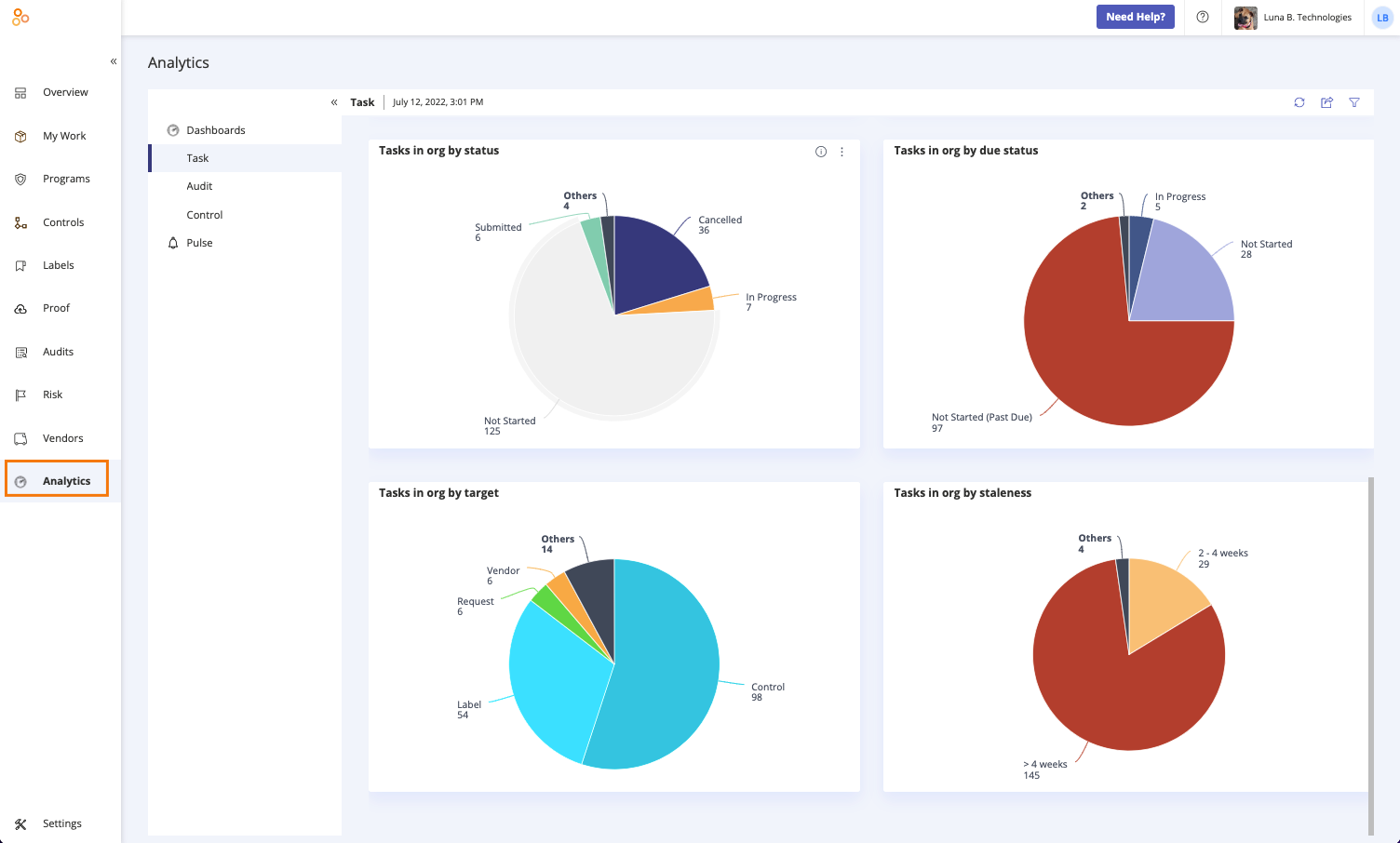This screenshot has width=1400, height=843.
Task: Click the info icon on Tasks by status
Action: pyautogui.click(x=821, y=152)
